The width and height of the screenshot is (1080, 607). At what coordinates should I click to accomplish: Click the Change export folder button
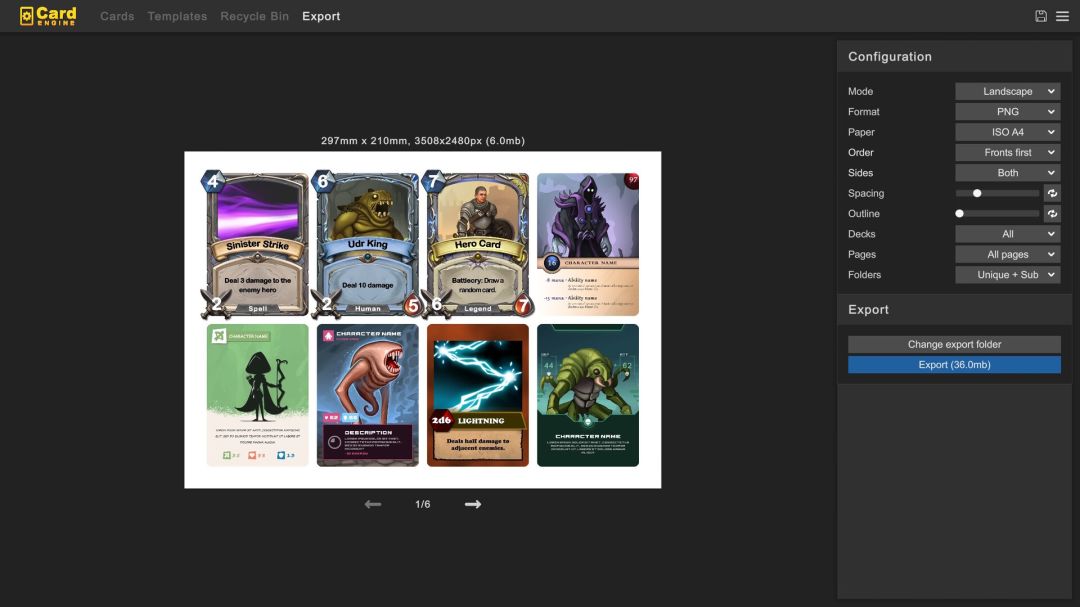point(953,343)
